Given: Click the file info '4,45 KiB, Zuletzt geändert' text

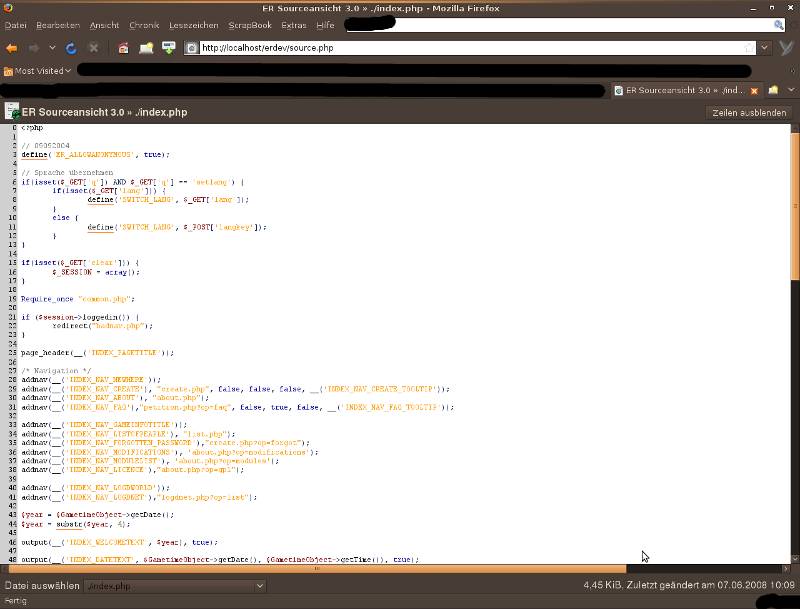Looking at the screenshot, I should pos(689,585).
